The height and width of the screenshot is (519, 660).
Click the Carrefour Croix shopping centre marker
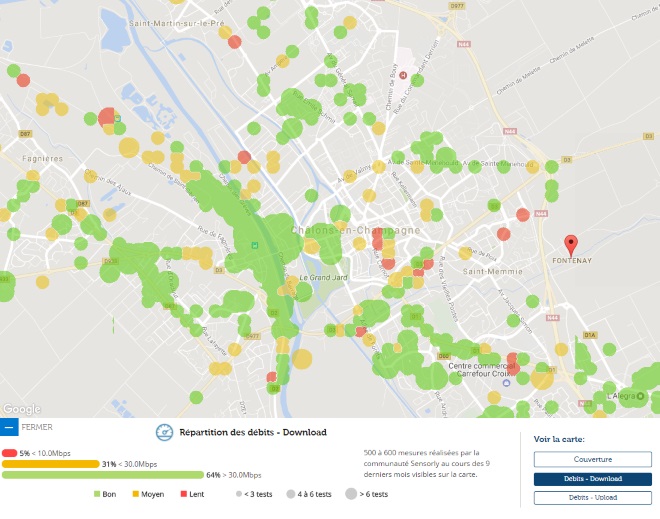(x=507, y=381)
